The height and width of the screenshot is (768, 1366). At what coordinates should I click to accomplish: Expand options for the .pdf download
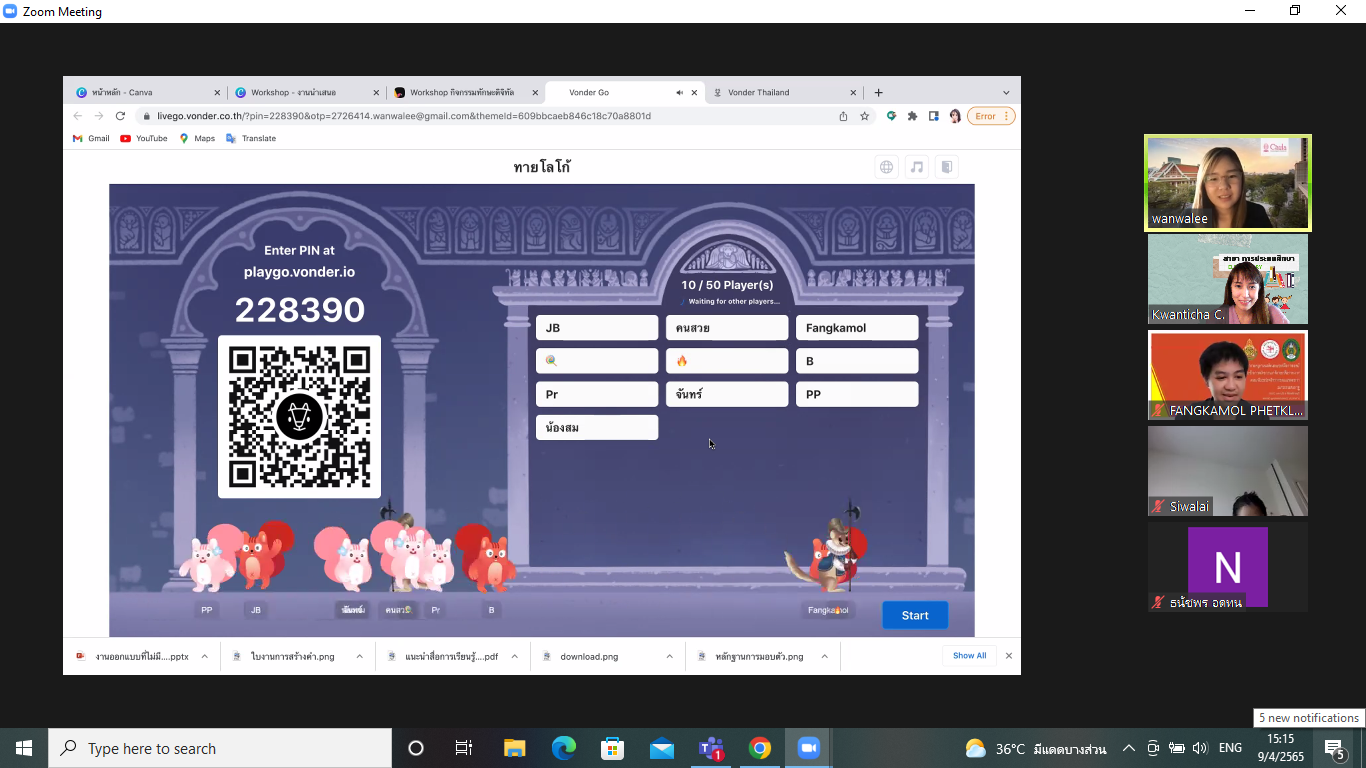click(514, 656)
